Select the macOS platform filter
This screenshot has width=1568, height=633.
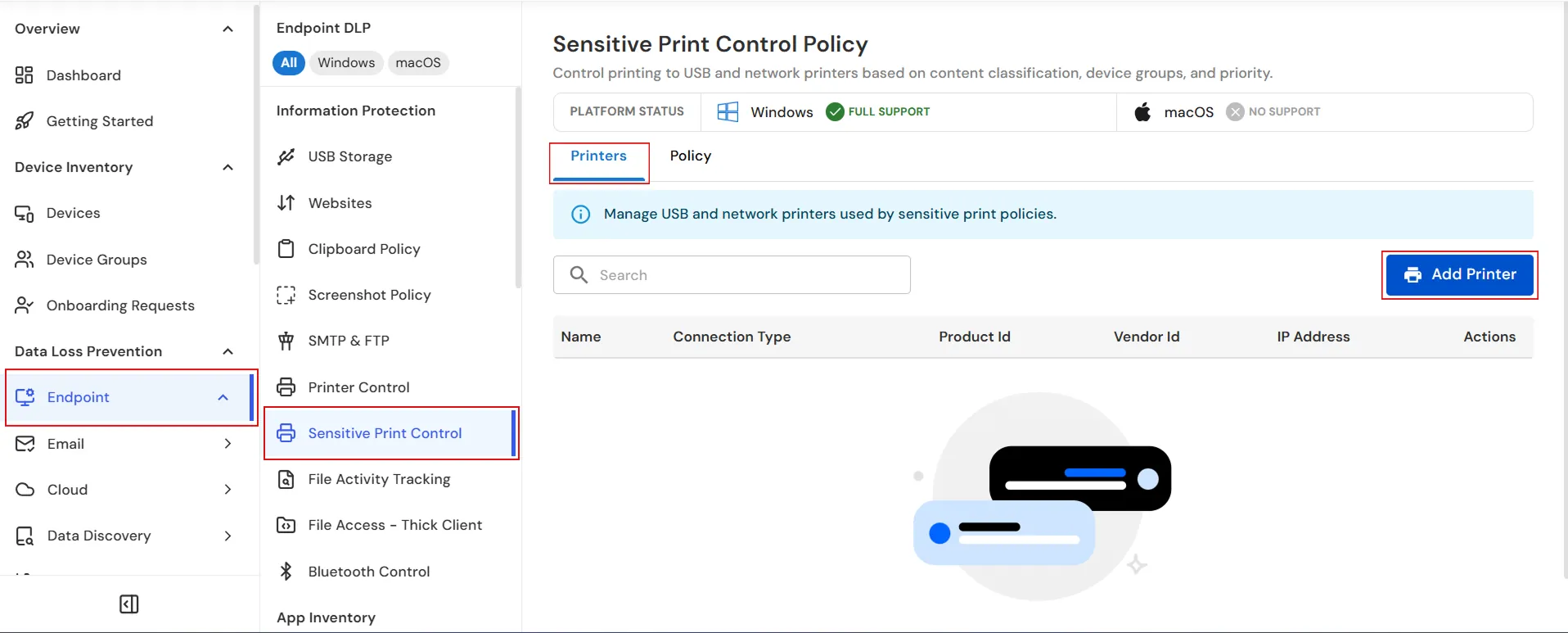coord(418,63)
